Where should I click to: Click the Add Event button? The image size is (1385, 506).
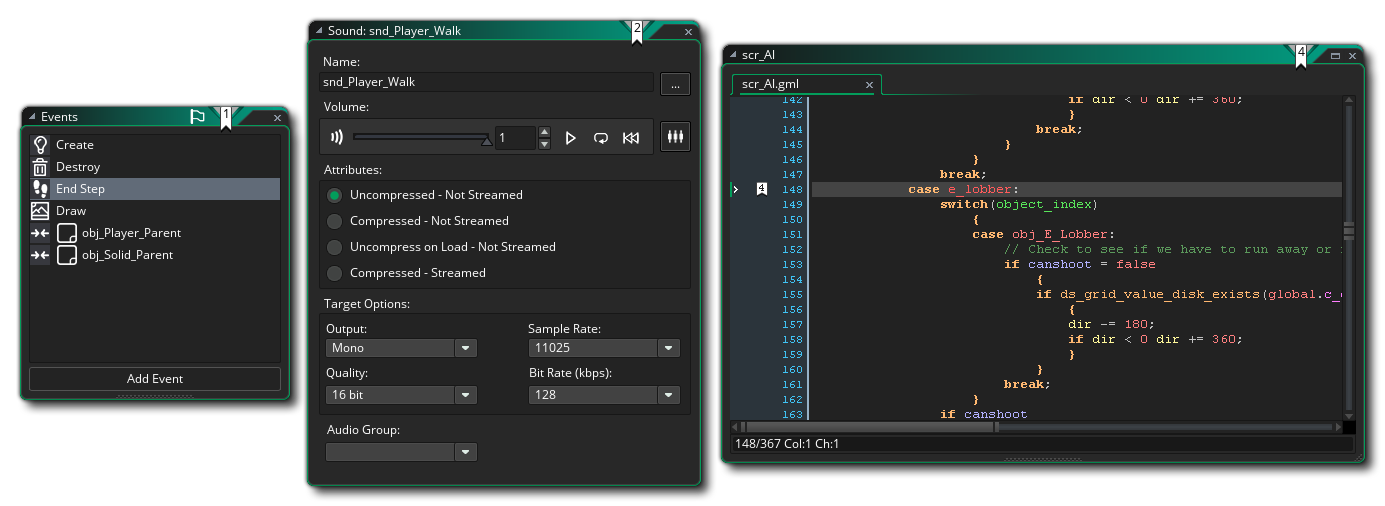(x=155, y=379)
